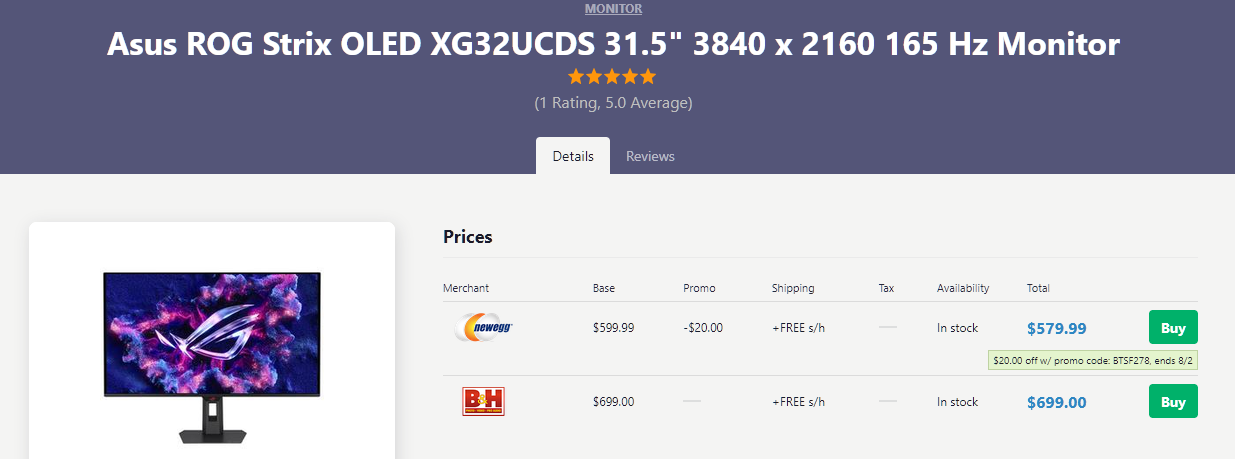Screen dimensions: 1235x459
Task: Open the MONITOR category link
Action: [613, 8]
